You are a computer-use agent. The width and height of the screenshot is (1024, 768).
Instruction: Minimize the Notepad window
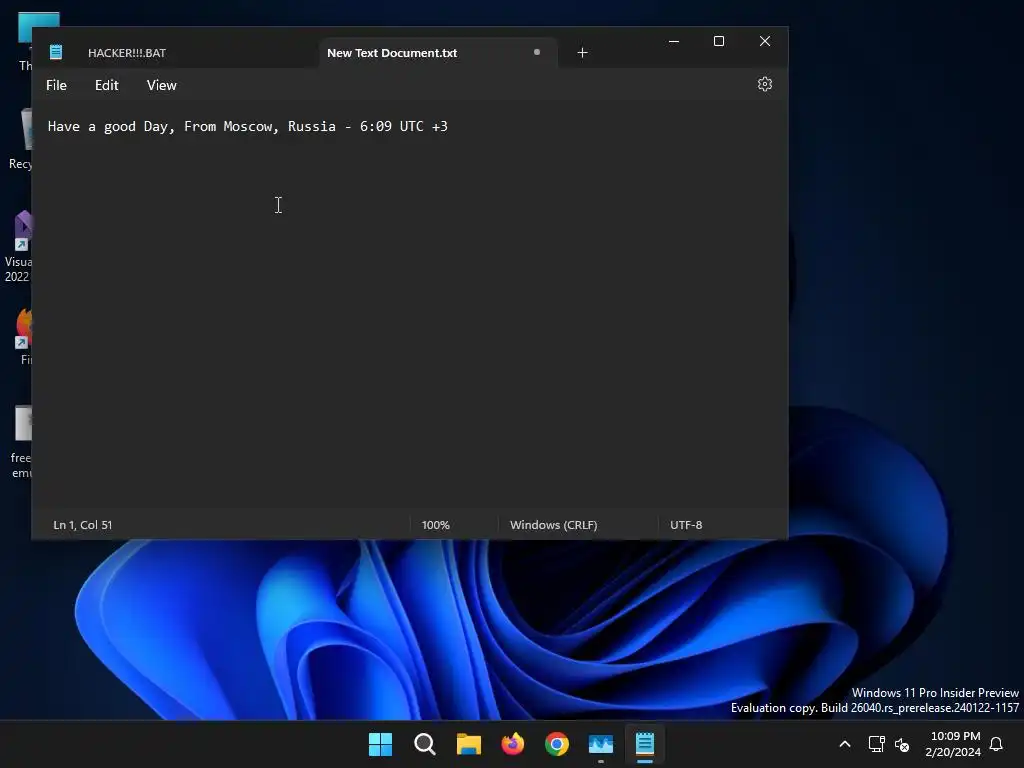point(674,41)
